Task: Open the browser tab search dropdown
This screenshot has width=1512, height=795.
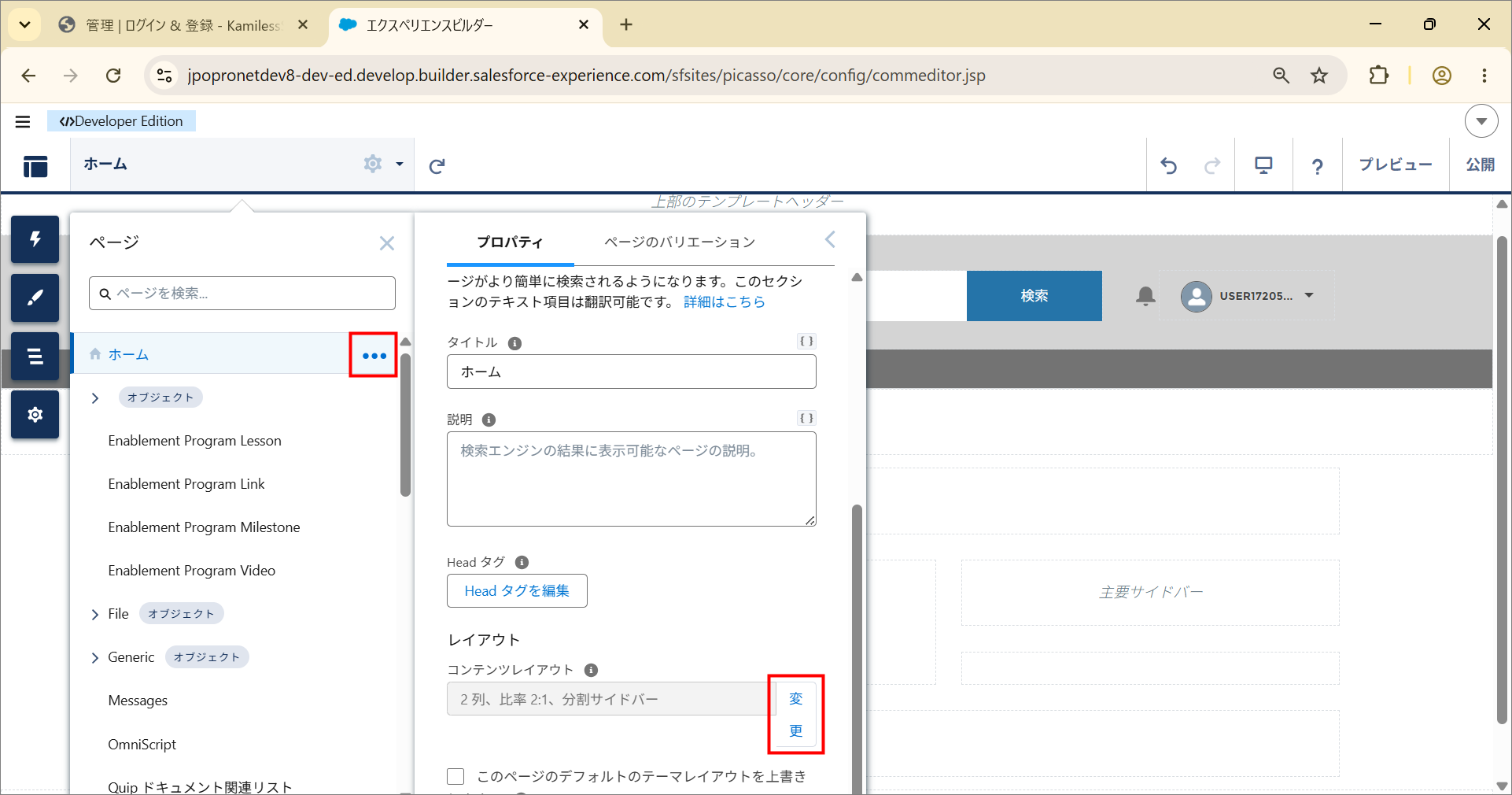Action: tap(25, 24)
